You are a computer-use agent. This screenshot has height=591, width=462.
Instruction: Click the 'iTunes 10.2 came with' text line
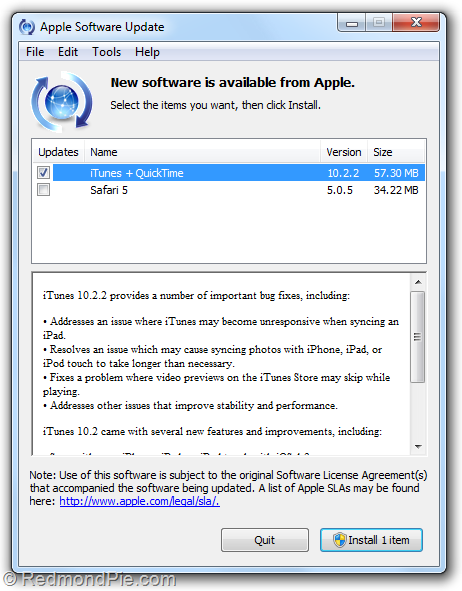212,431
